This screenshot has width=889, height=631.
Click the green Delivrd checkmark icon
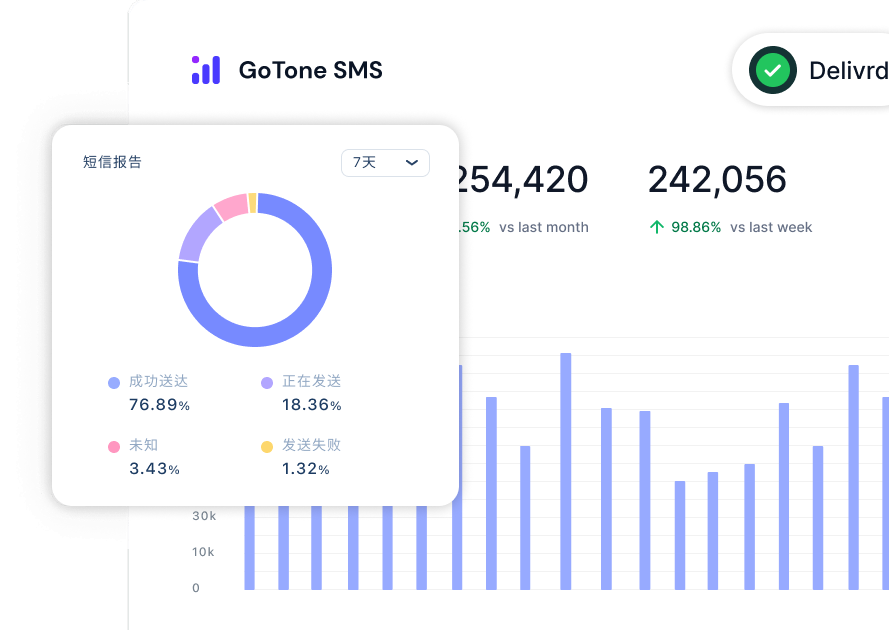point(773,70)
